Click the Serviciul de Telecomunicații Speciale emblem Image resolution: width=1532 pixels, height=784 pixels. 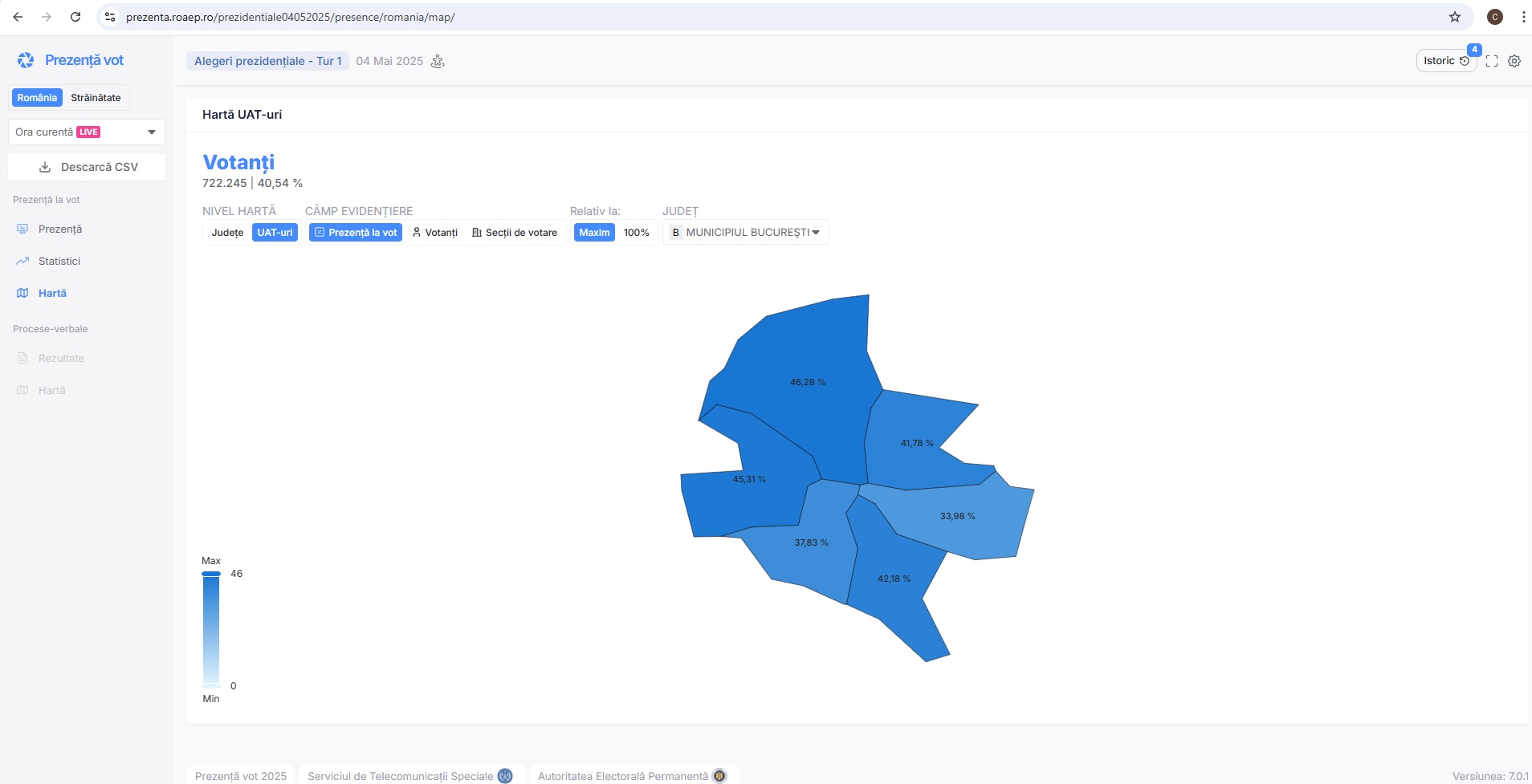pos(505,776)
